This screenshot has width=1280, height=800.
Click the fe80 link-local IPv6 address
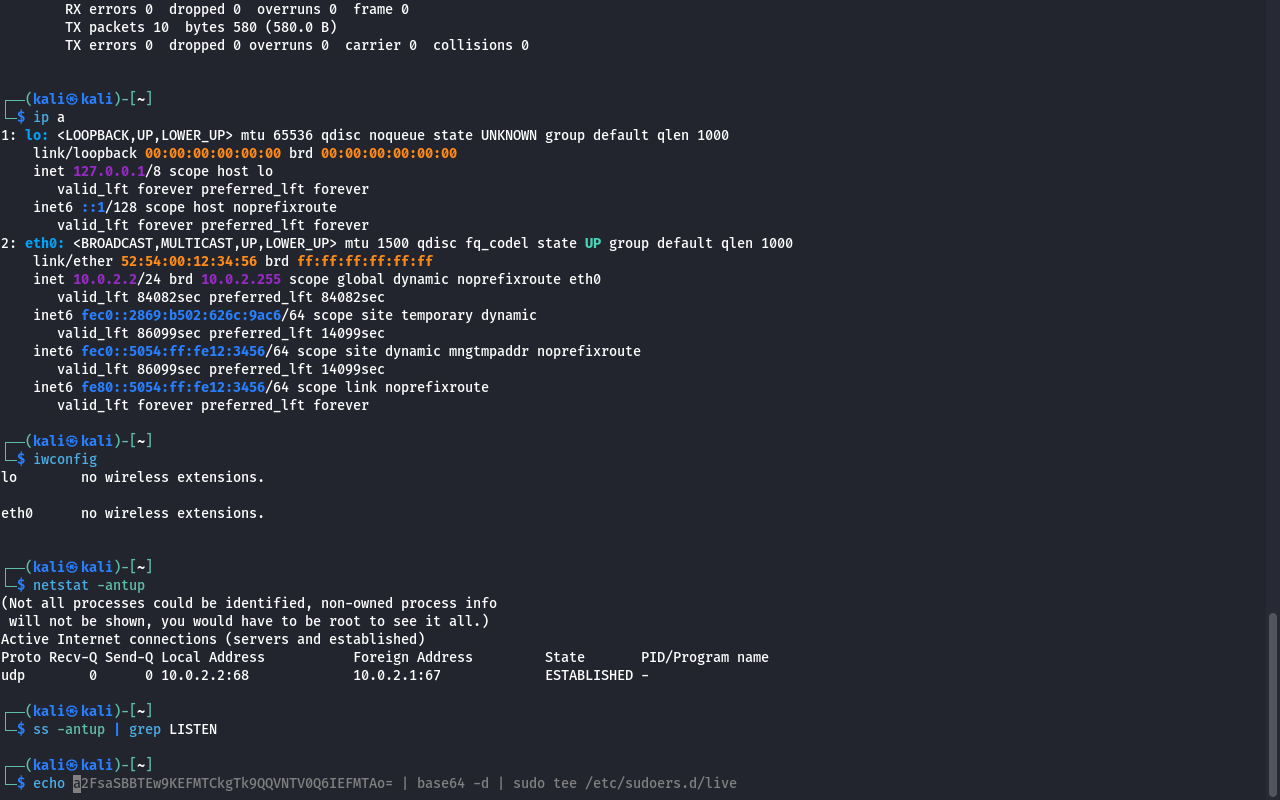pyautogui.click(x=173, y=387)
